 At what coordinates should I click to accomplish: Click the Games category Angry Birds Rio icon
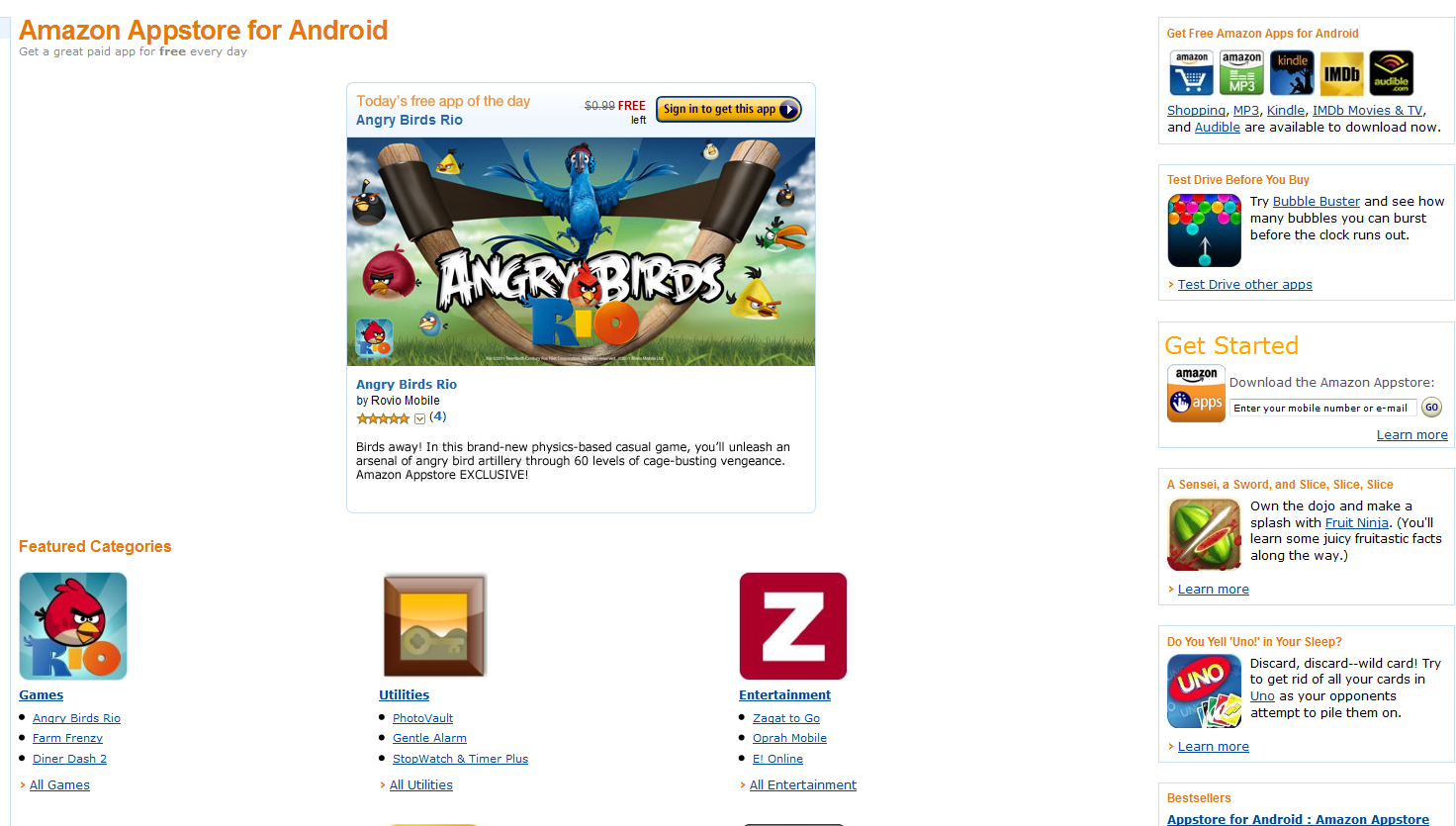click(73, 626)
